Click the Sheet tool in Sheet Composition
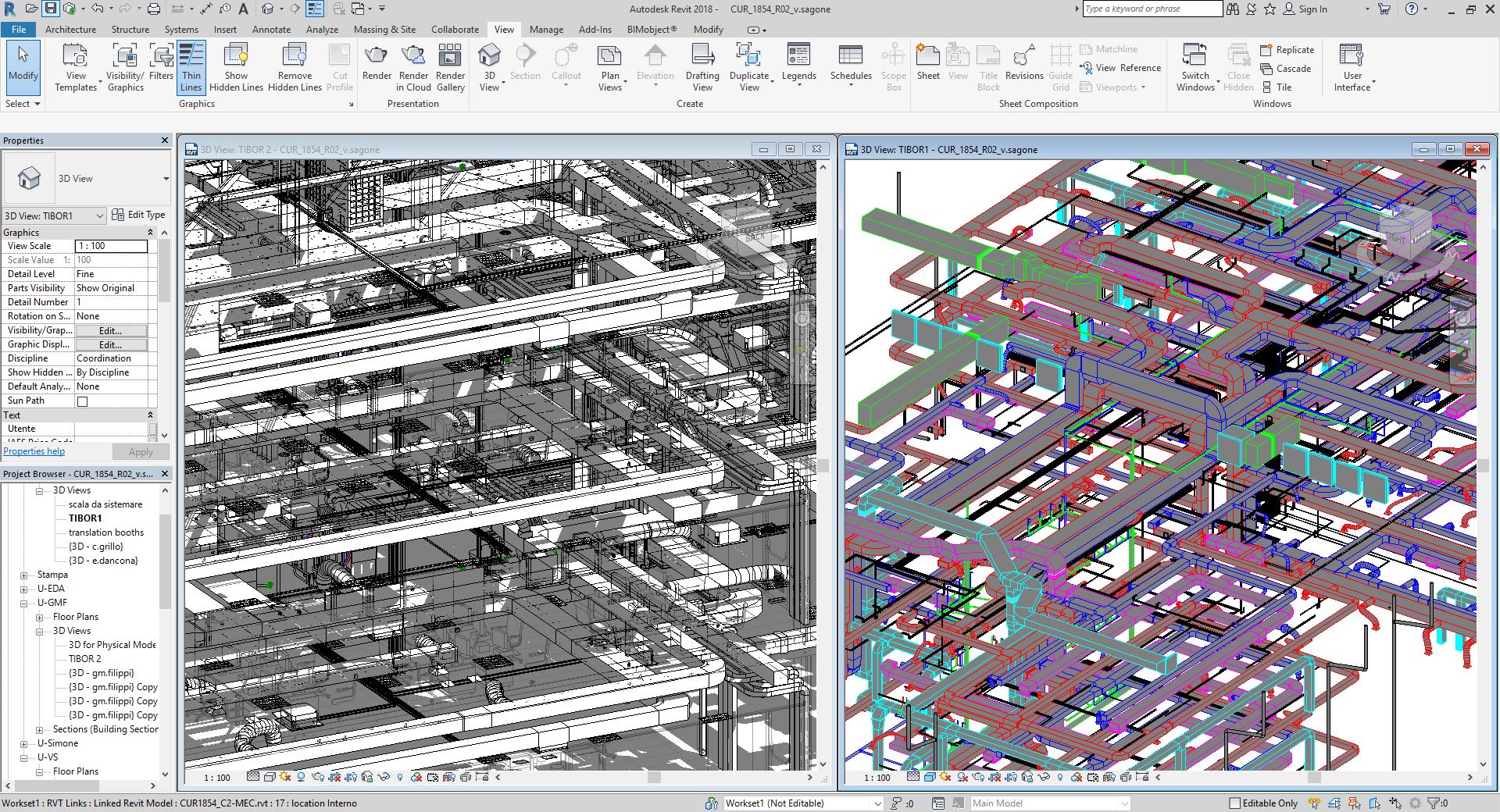 pyautogui.click(x=928, y=62)
